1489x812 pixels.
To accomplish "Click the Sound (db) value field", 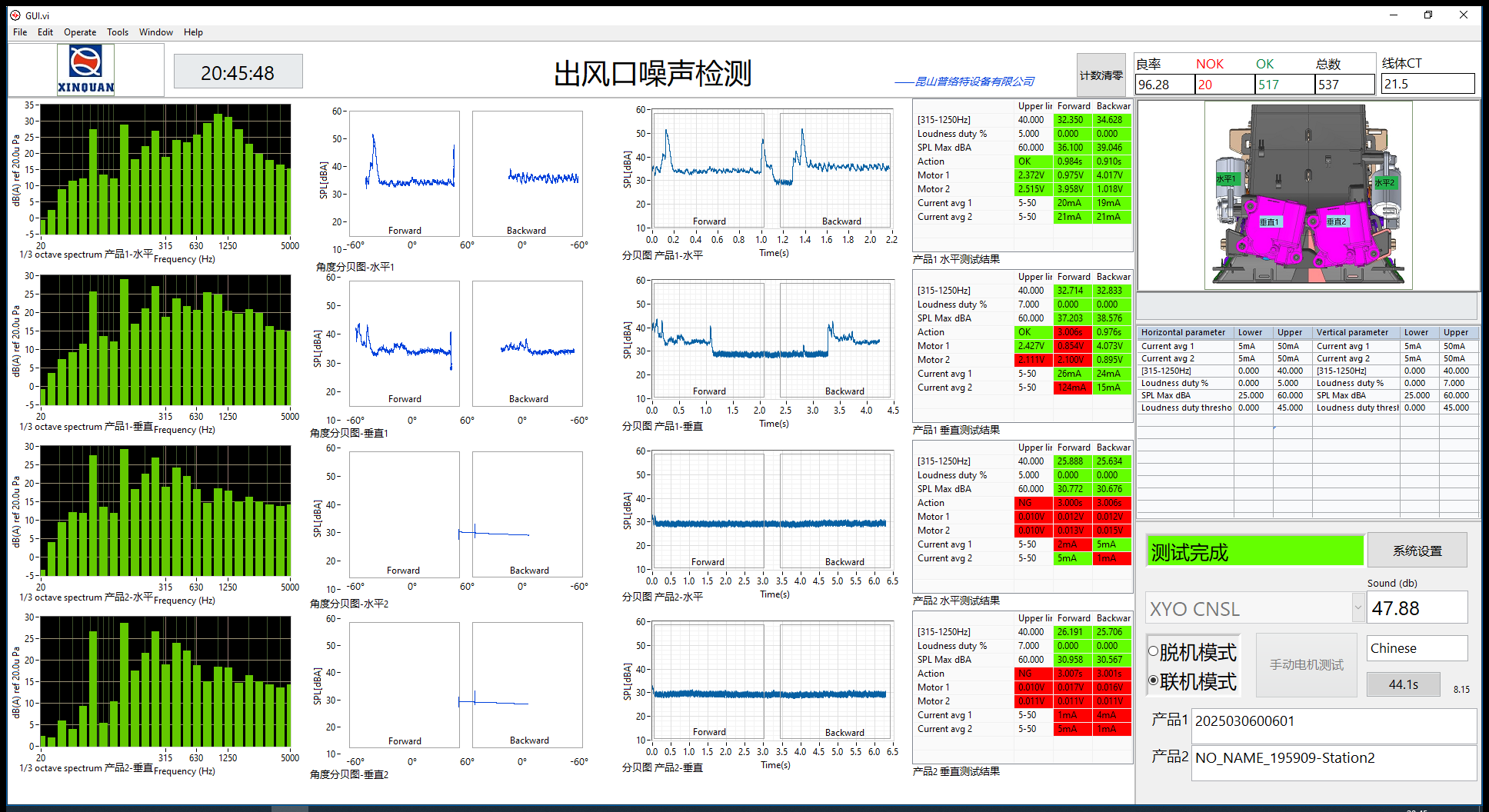I will [1417, 608].
